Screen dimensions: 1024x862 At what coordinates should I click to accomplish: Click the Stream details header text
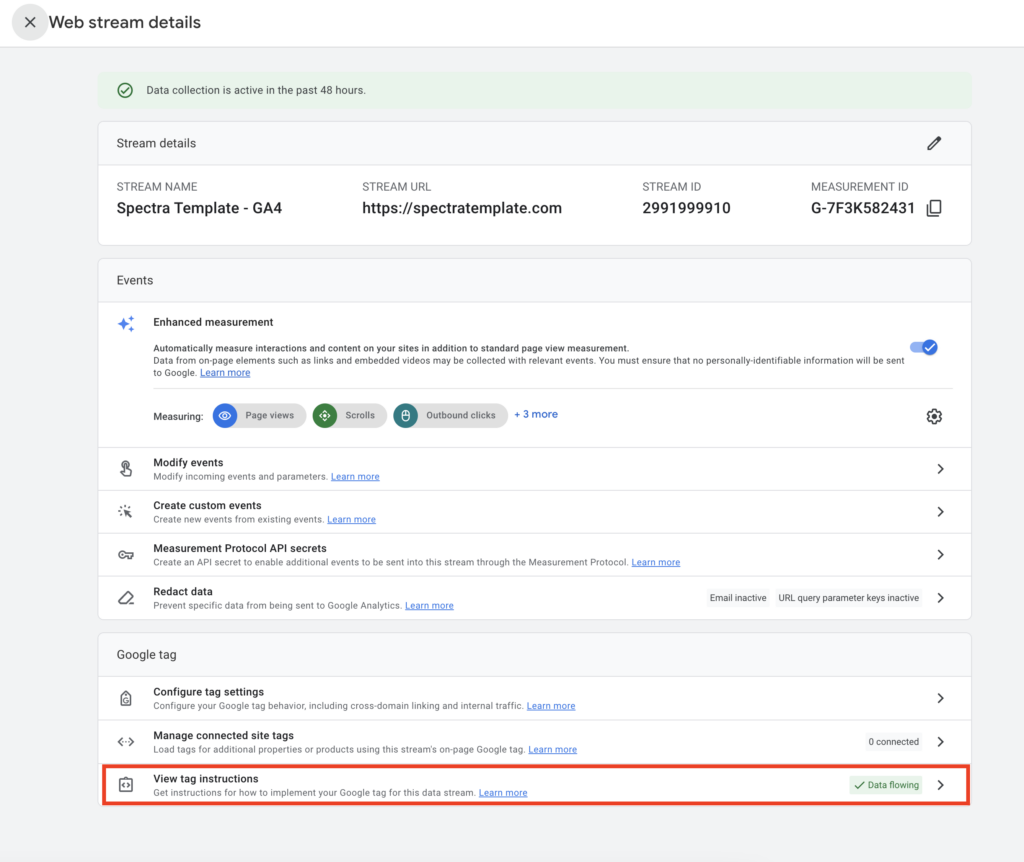coord(156,143)
